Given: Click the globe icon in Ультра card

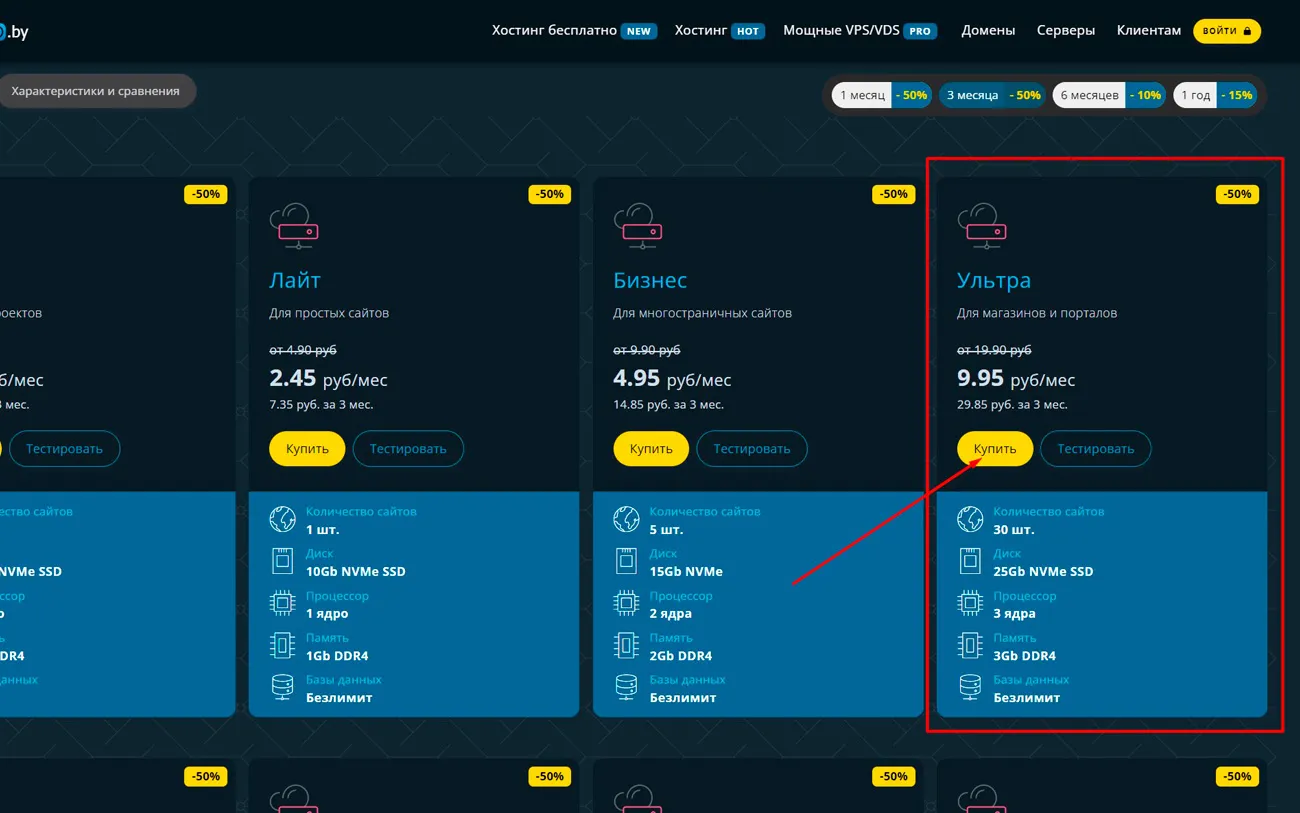Looking at the screenshot, I should coord(971,519).
